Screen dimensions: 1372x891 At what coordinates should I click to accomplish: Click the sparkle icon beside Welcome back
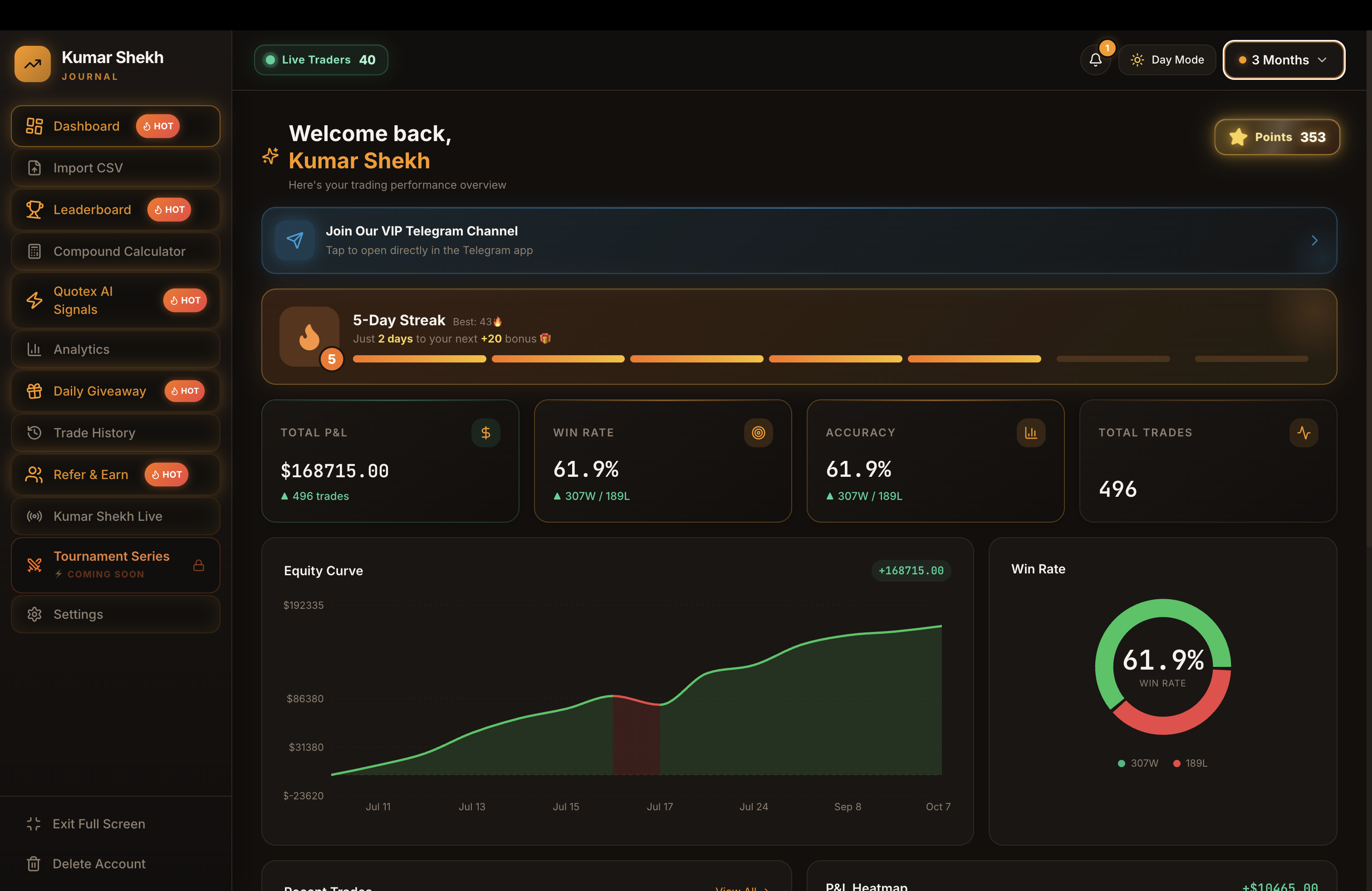pos(270,156)
